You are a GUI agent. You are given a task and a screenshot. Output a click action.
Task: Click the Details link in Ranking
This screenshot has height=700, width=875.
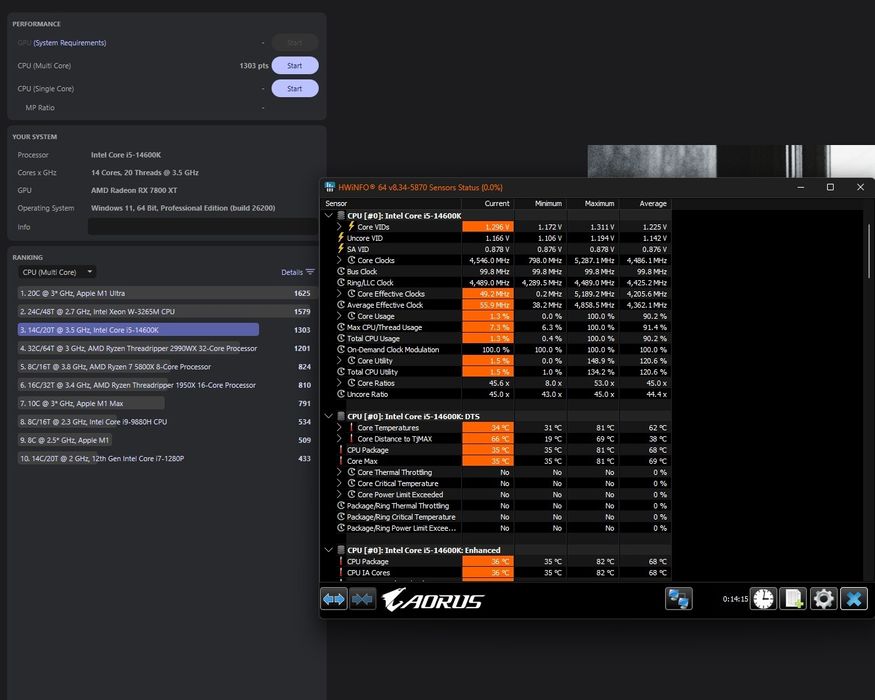[292, 272]
